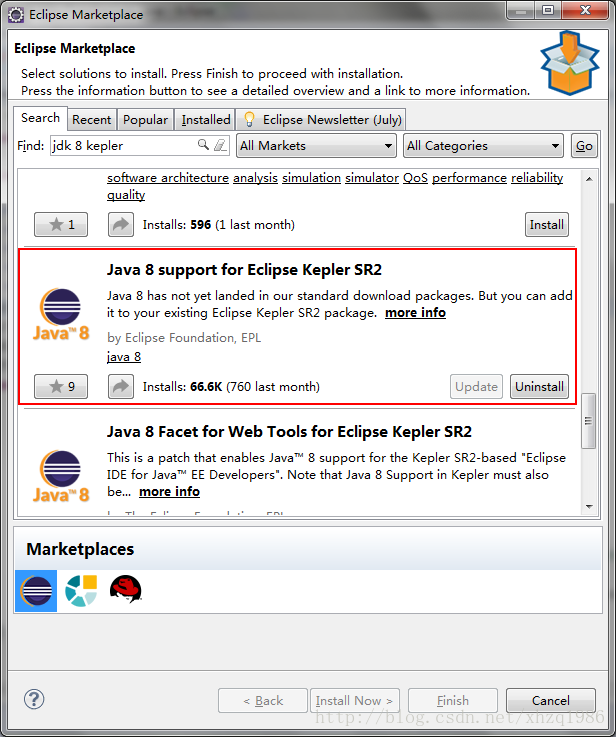Click the reliability tag link
The image size is (616, 737).
pos(537,178)
